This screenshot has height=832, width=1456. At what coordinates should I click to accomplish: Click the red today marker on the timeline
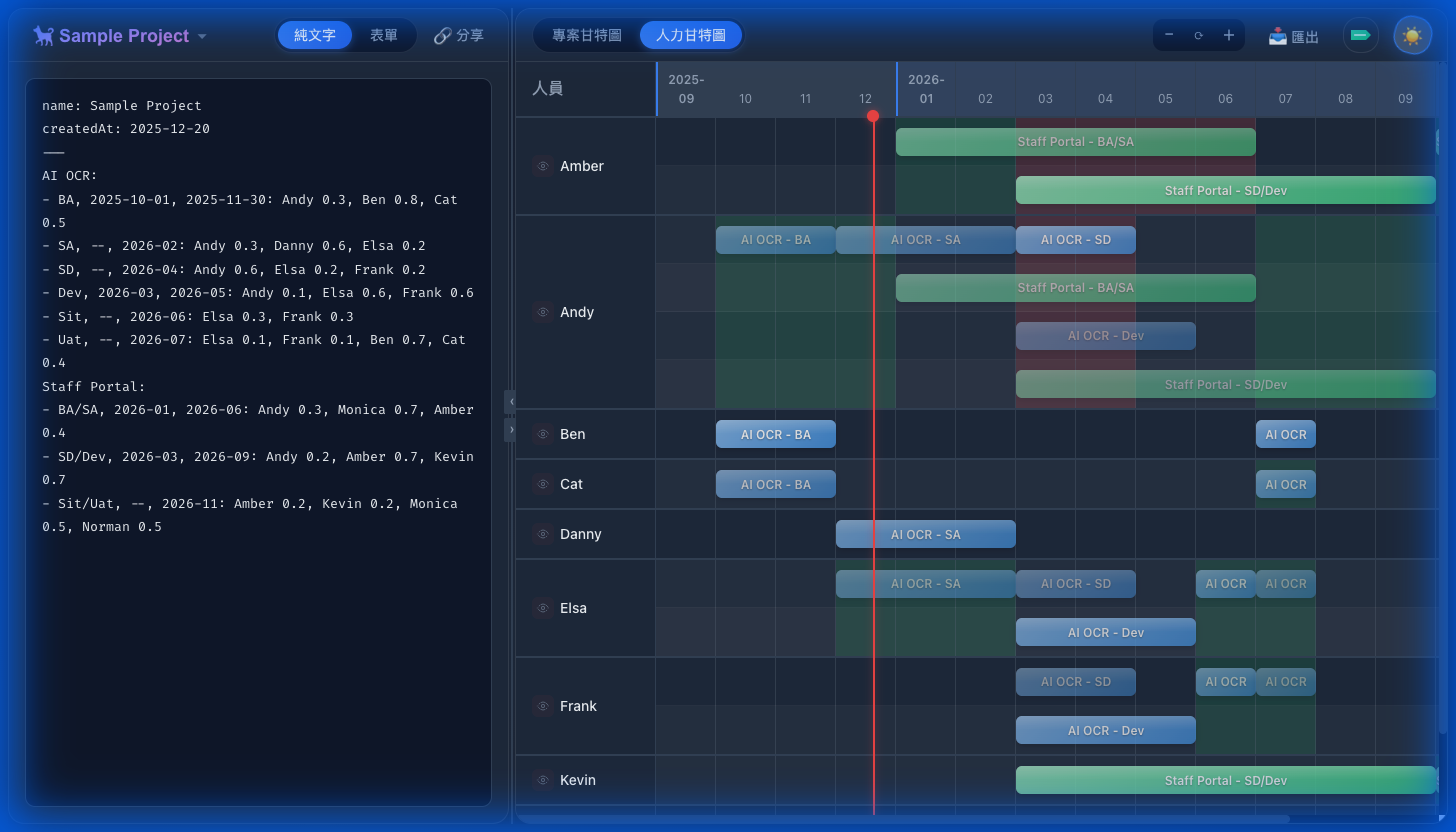(x=873, y=116)
